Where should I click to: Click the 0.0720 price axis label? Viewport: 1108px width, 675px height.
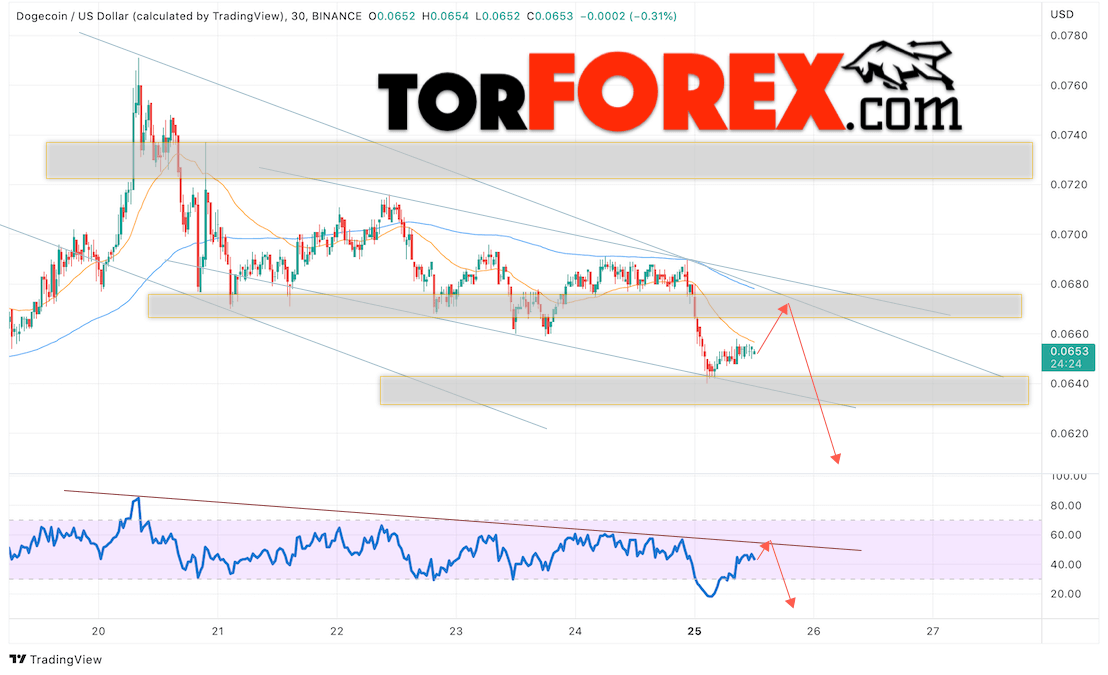pos(1069,184)
